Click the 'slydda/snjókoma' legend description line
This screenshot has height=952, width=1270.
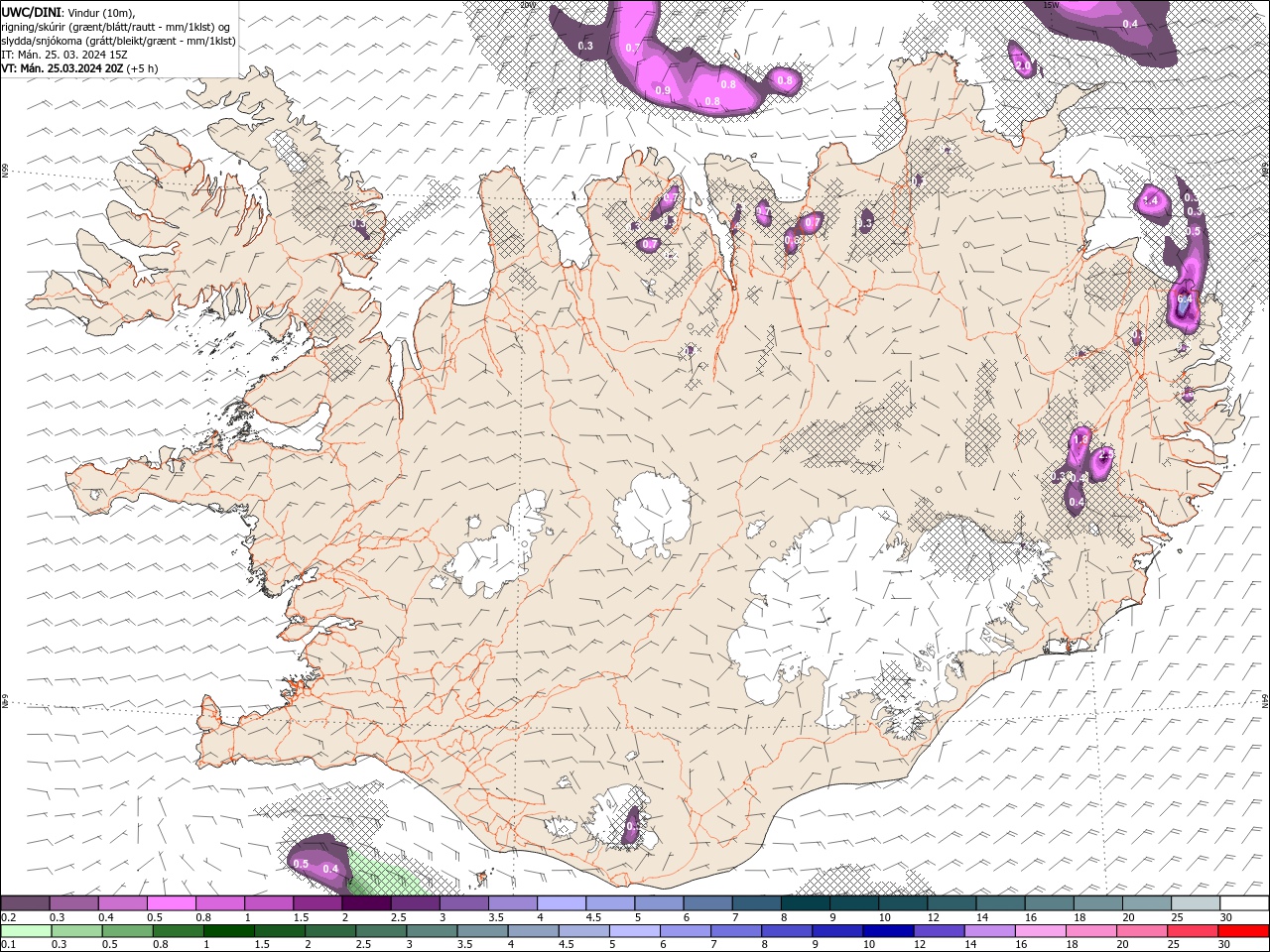point(118,41)
